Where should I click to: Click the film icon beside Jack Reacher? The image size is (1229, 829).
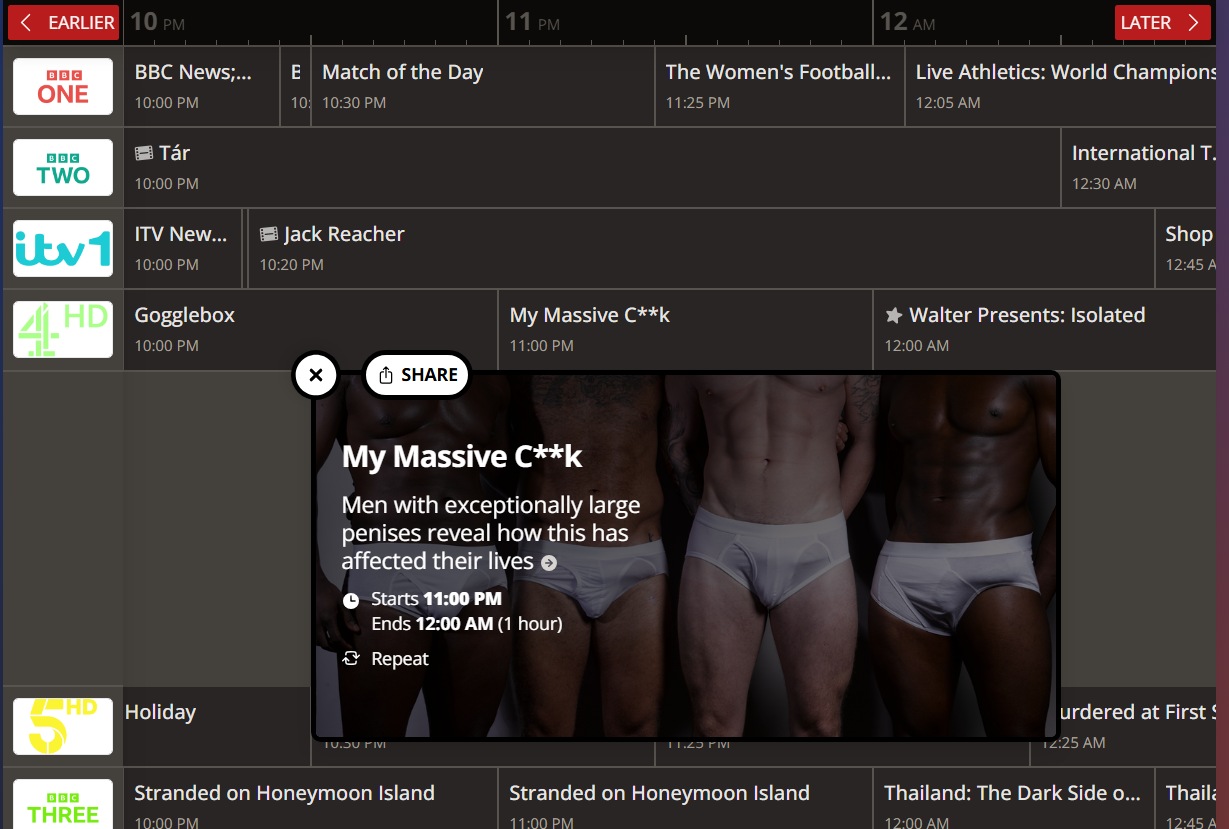tap(269, 234)
